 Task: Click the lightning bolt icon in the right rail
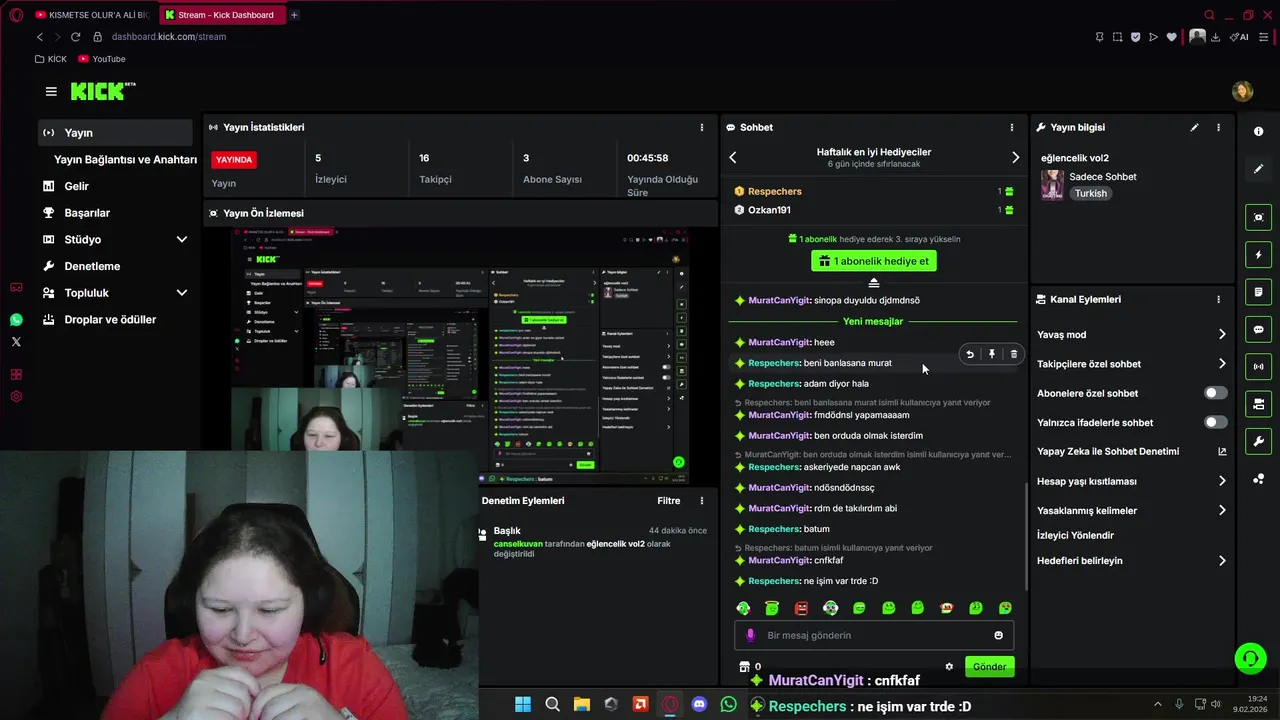point(1258,255)
